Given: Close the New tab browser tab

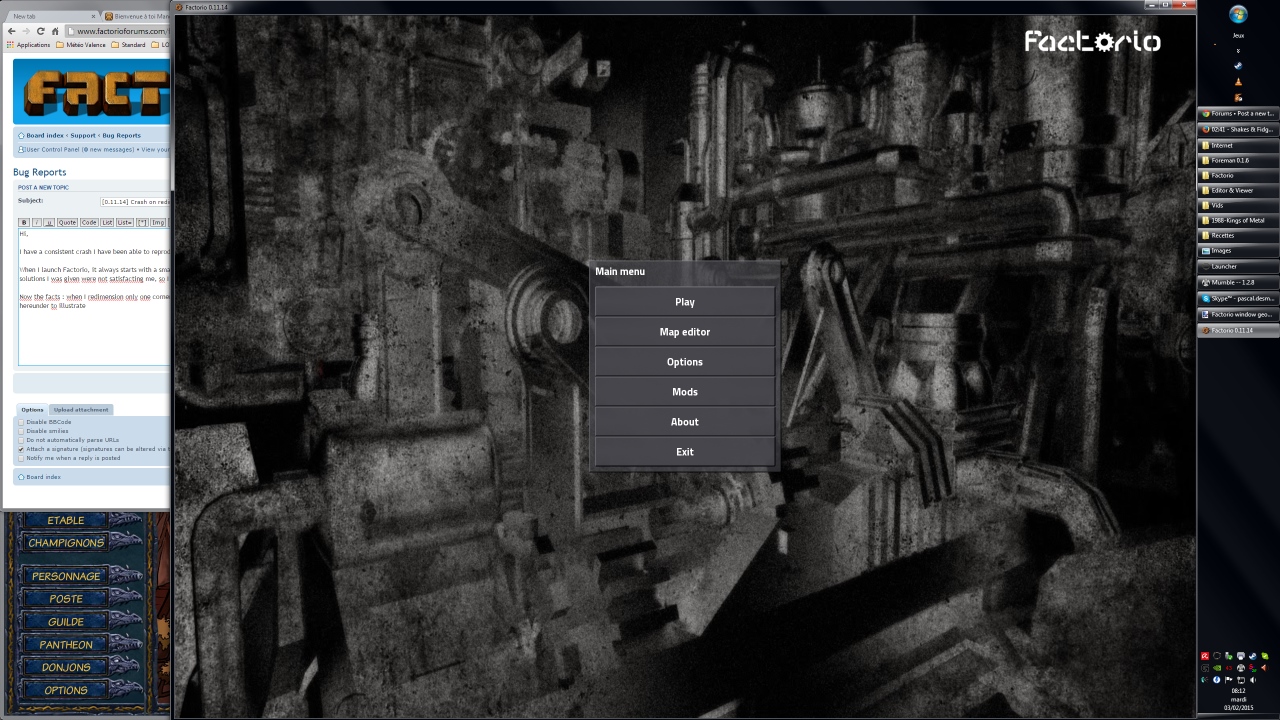Looking at the screenshot, I should [x=93, y=17].
